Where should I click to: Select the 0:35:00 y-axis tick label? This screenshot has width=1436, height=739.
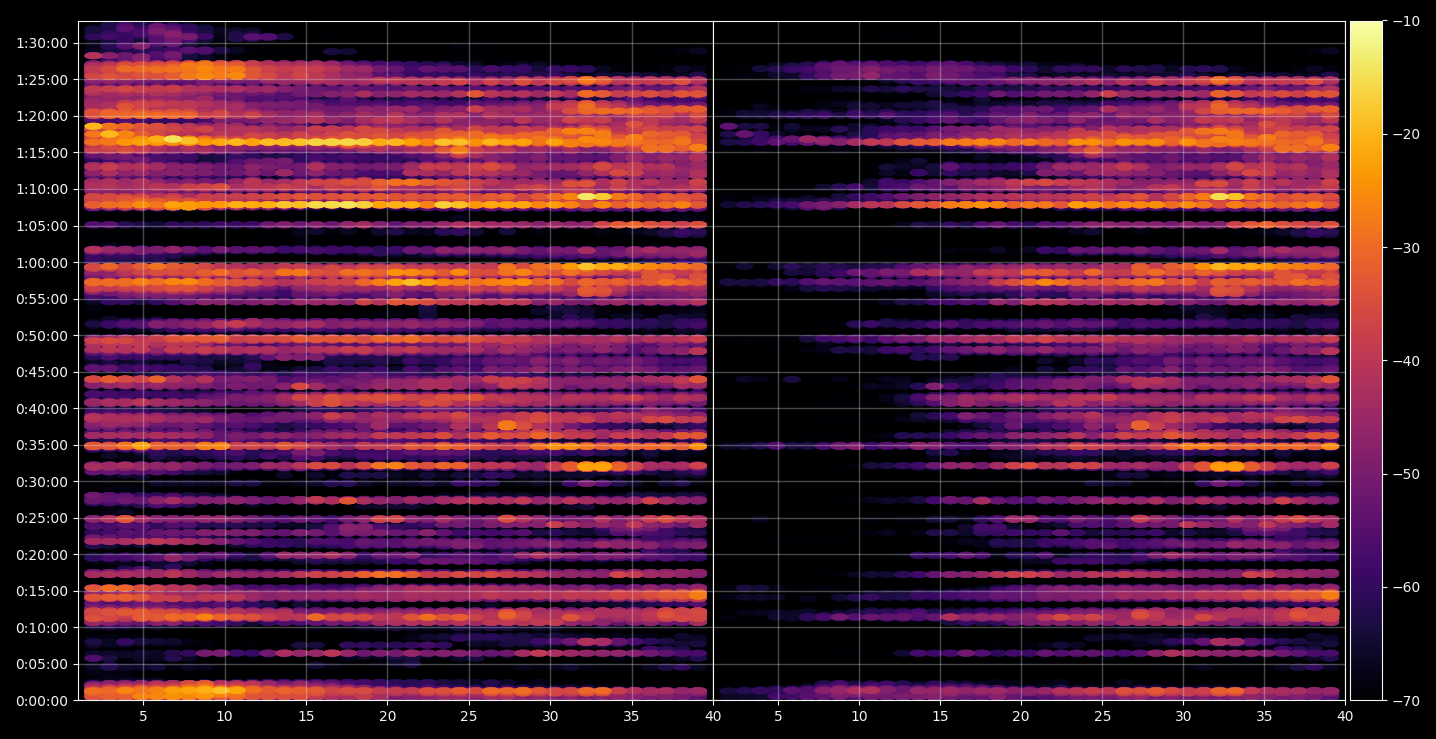pyautogui.click(x=43, y=445)
